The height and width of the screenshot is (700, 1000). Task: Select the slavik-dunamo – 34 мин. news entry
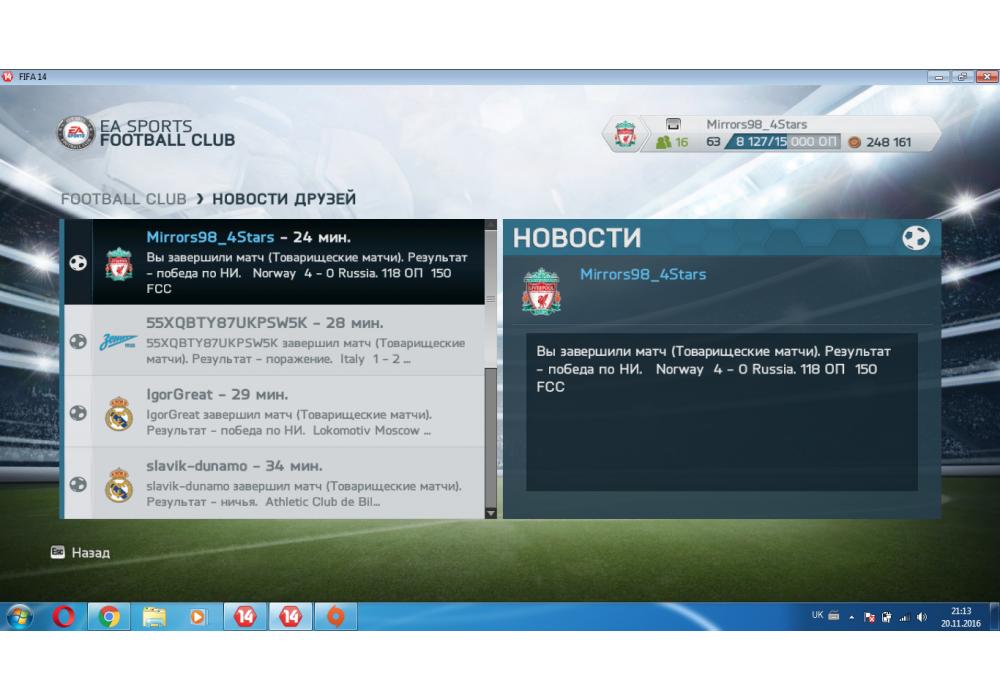[274, 483]
